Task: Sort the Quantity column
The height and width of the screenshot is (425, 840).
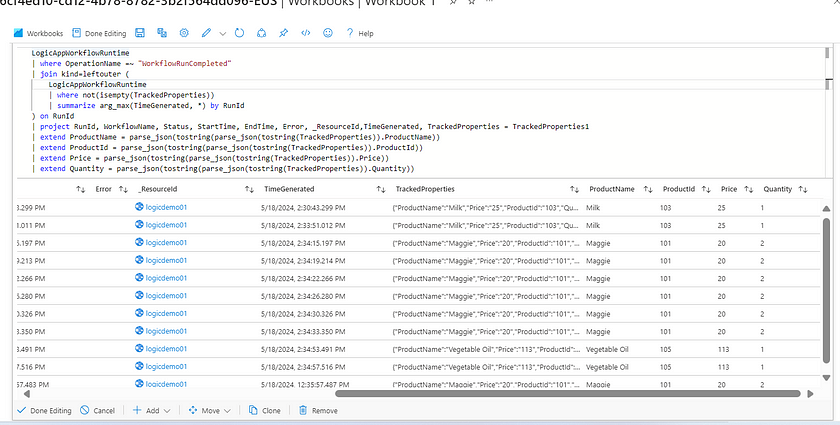Action: click(802, 189)
